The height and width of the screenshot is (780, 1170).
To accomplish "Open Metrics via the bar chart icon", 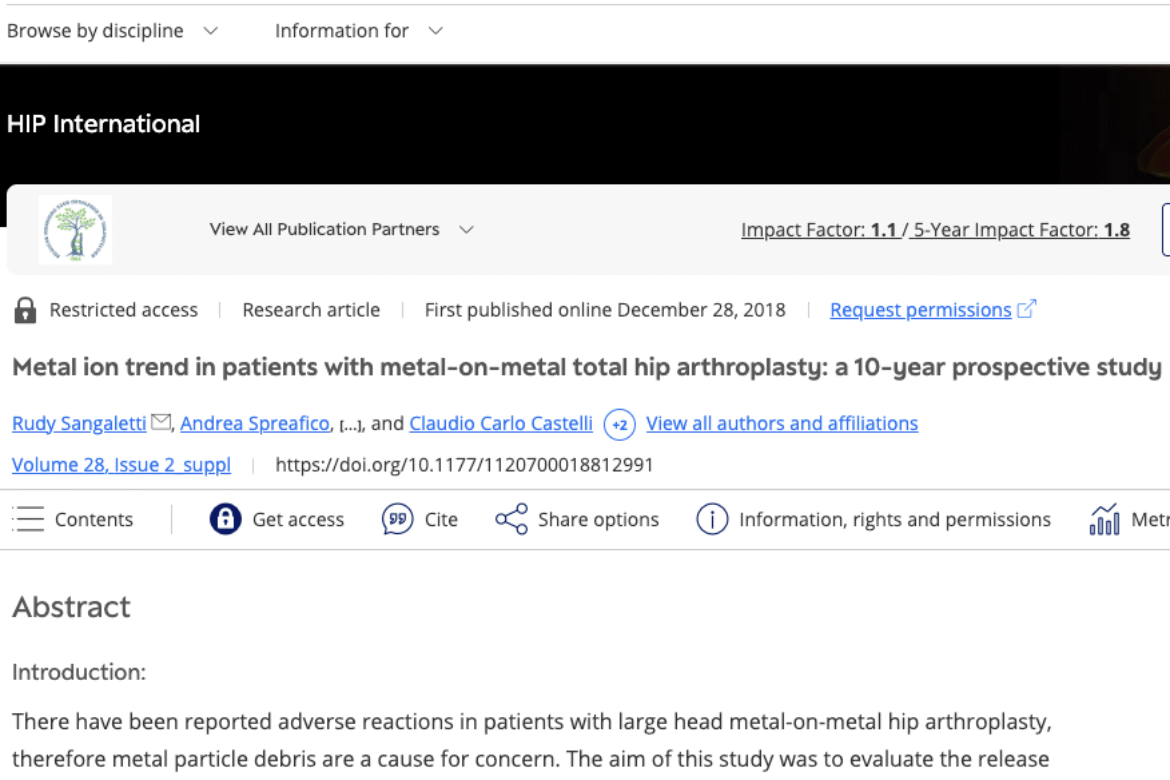I will (x=1104, y=519).
